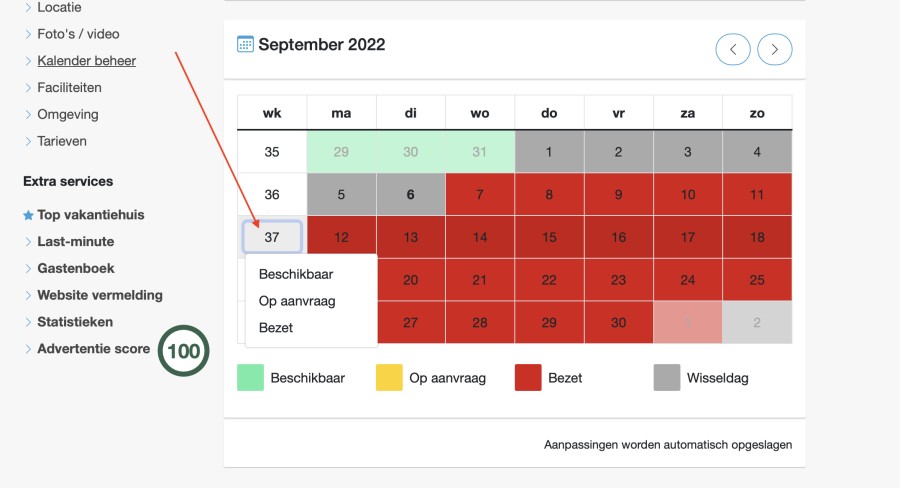Click the star icon next to Top vakantiehuis

pyautogui.click(x=28, y=215)
